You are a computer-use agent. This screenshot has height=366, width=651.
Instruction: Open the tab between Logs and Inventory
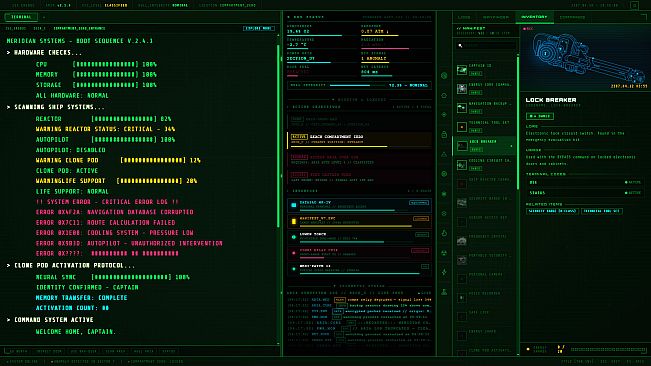tap(496, 17)
